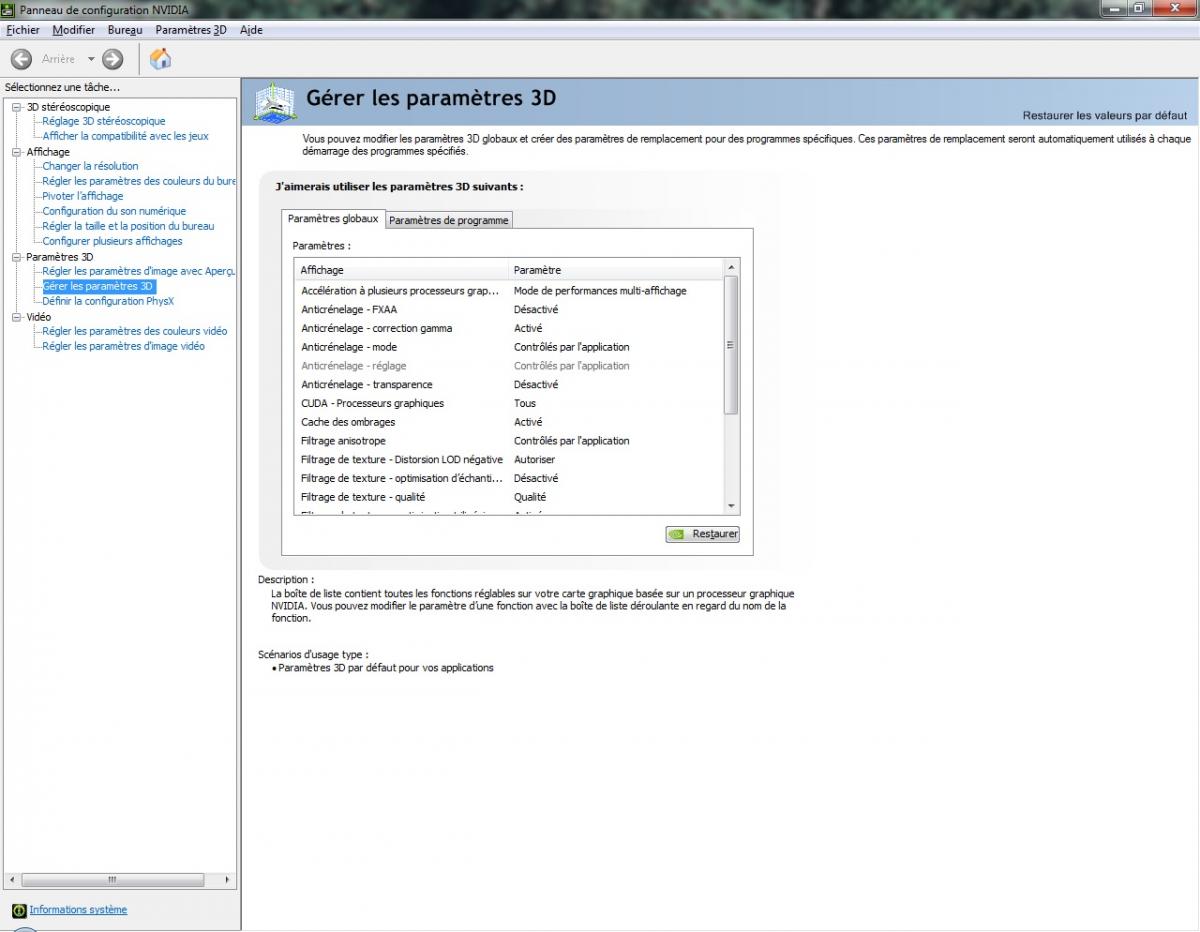The width and height of the screenshot is (1200, 932).
Task: Open the Bureau menu
Action: 125,30
